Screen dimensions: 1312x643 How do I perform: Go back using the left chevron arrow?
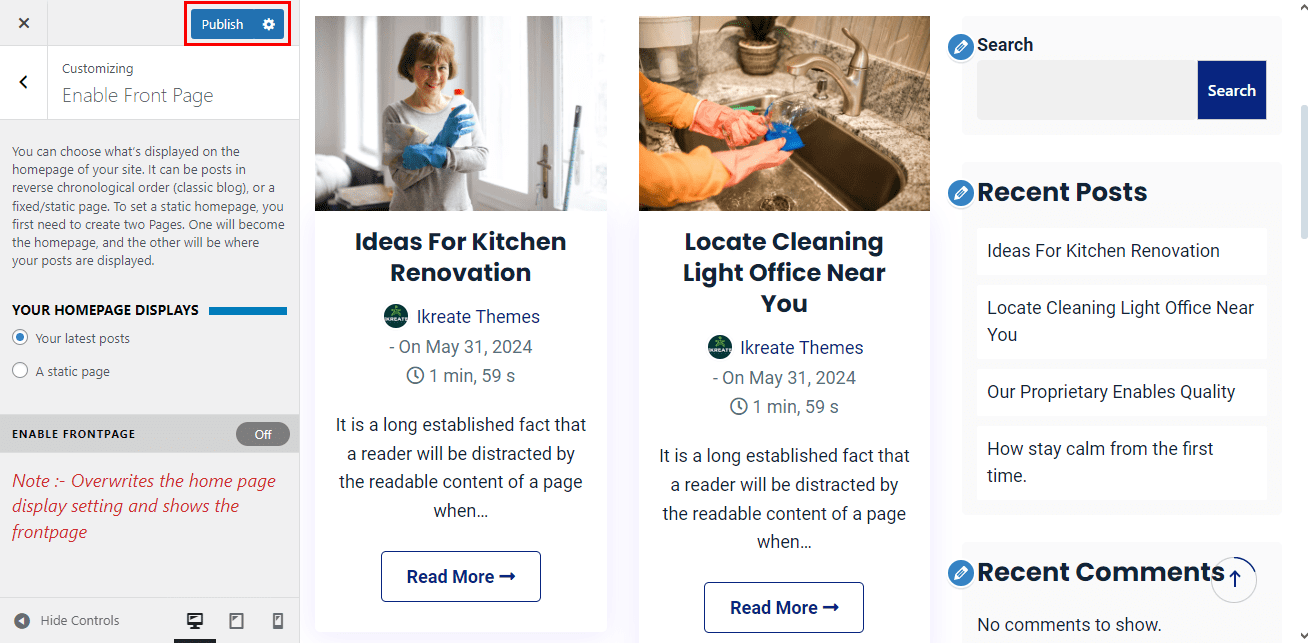(x=24, y=82)
